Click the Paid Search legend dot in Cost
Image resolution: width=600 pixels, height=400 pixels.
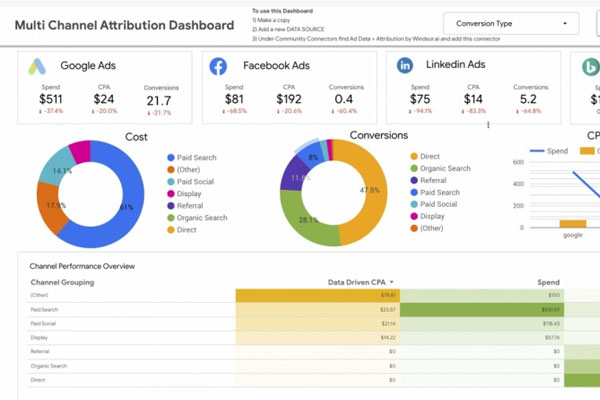(168, 156)
